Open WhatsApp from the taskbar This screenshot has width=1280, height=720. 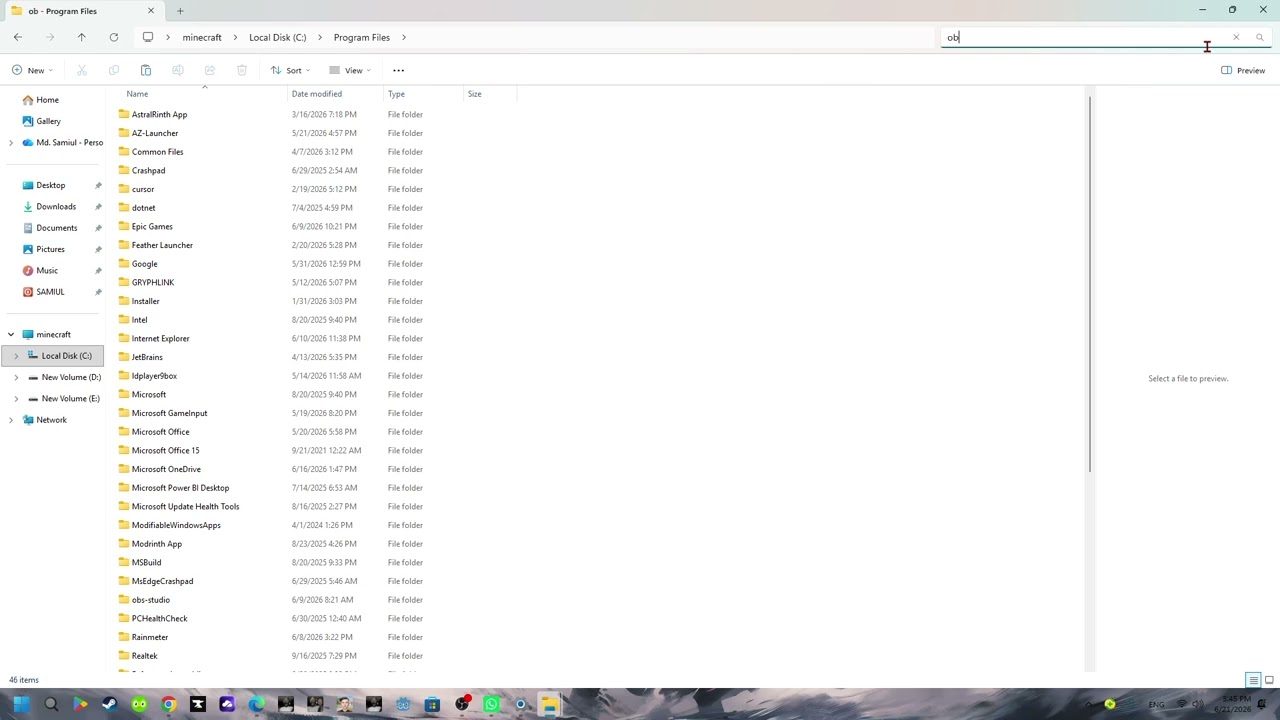(x=491, y=704)
